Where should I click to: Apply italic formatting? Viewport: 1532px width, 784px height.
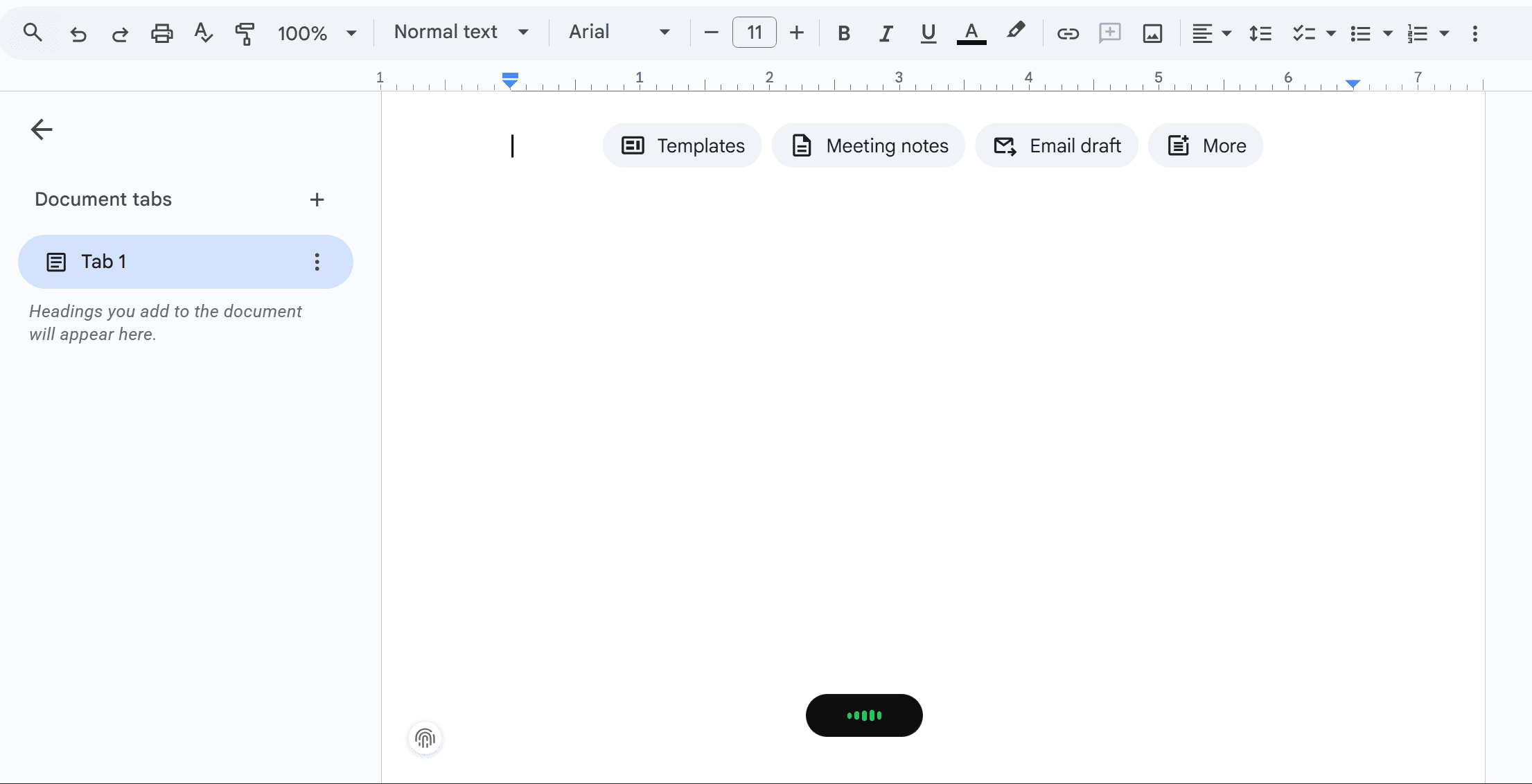click(x=886, y=33)
